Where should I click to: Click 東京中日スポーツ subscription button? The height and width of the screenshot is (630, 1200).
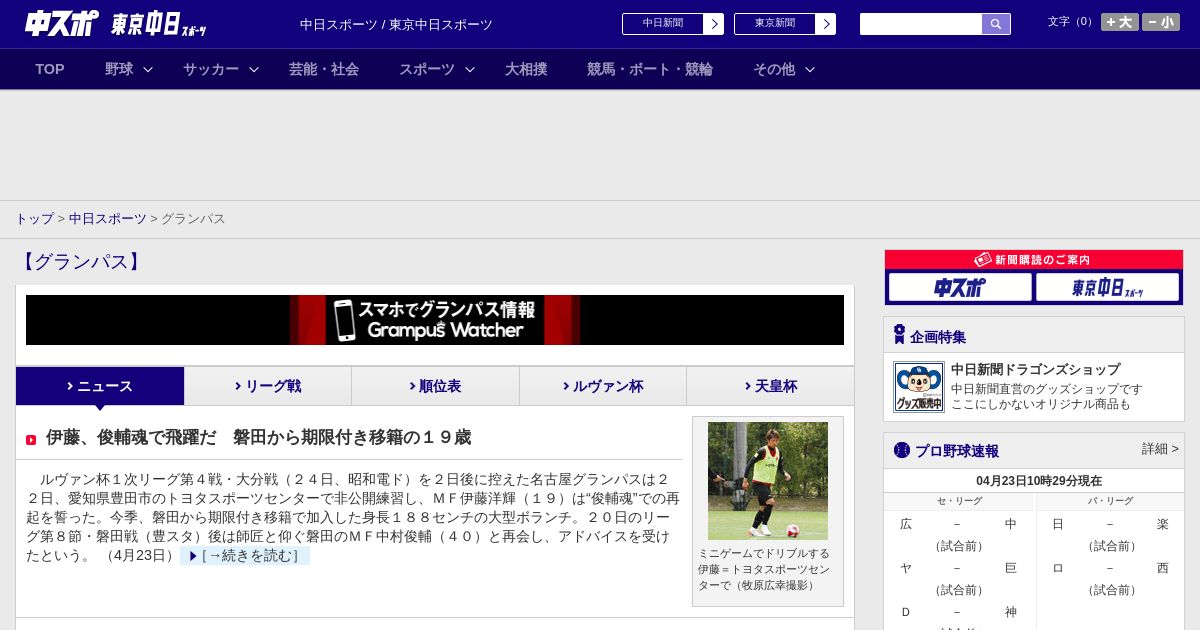coord(1108,287)
